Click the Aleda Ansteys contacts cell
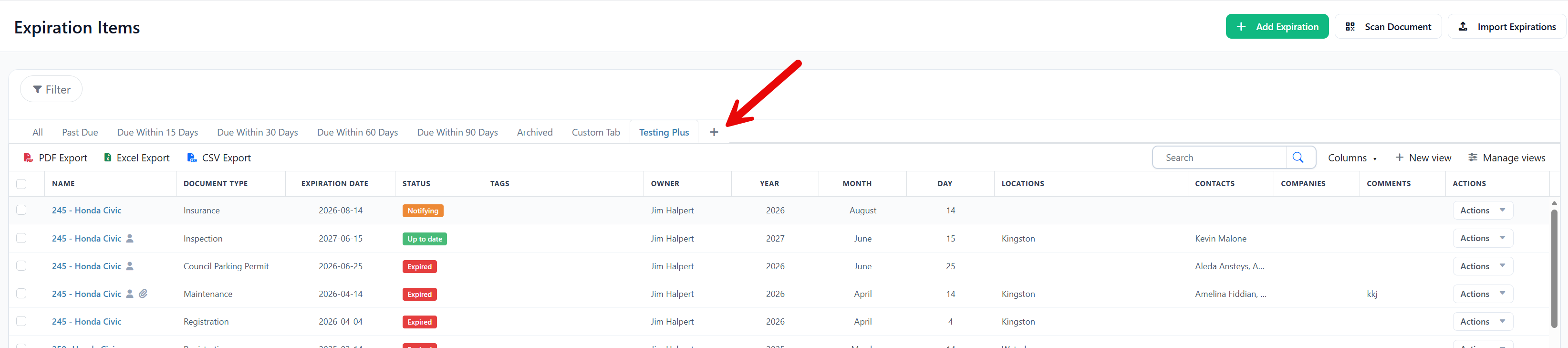 [x=1230, y=266]
